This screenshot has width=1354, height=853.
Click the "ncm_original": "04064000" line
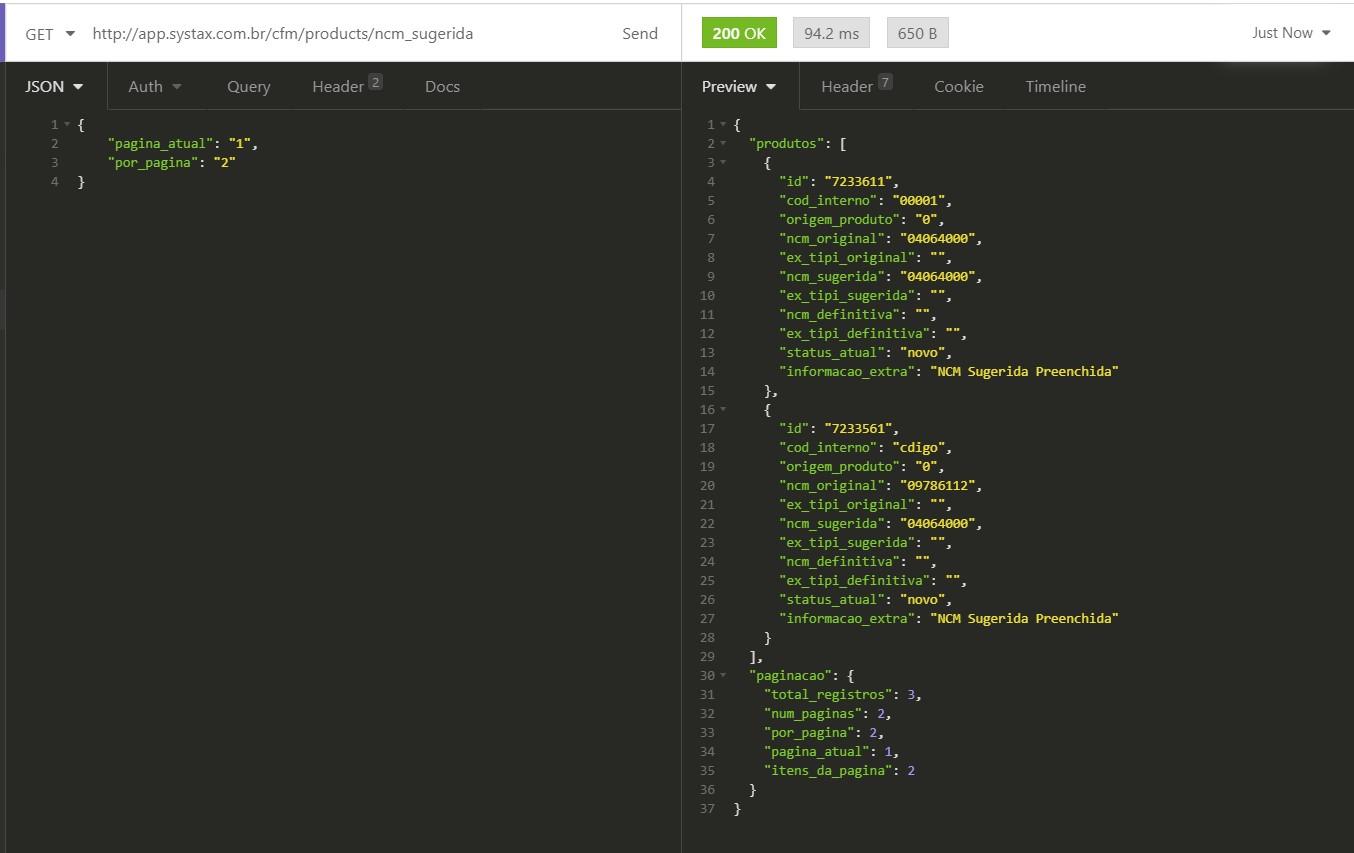tap(881, 239)
